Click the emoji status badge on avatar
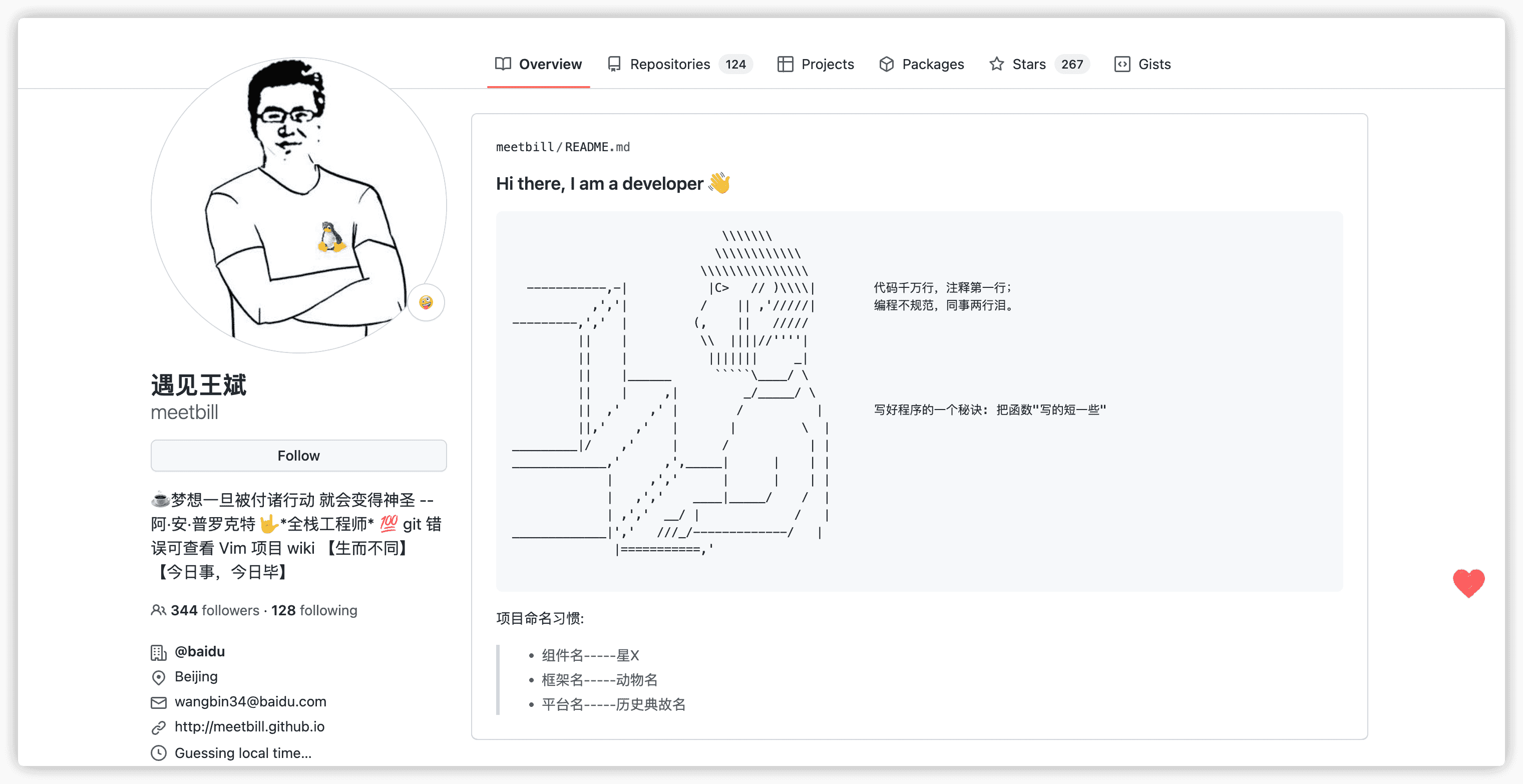1523x784 pixels. tap(426, 303)
